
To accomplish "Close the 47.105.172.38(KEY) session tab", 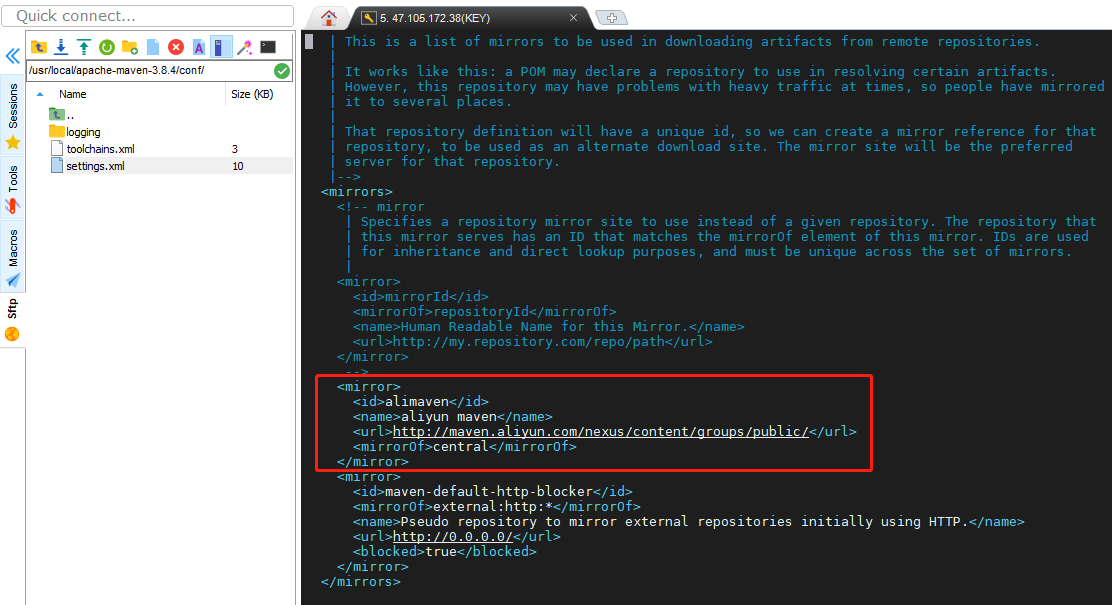I will coord(574,18).
